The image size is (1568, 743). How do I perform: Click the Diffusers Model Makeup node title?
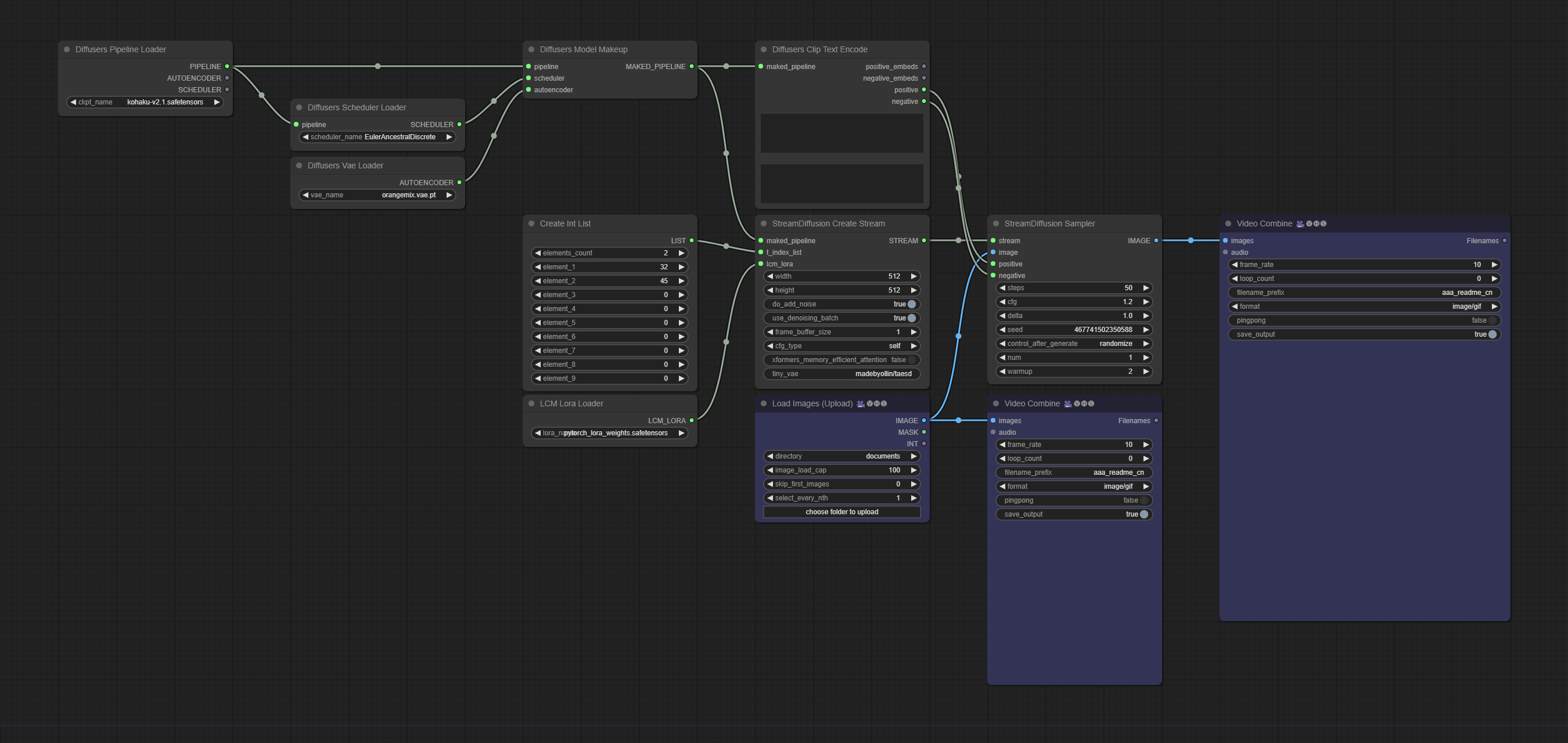[x=583, y=49]
